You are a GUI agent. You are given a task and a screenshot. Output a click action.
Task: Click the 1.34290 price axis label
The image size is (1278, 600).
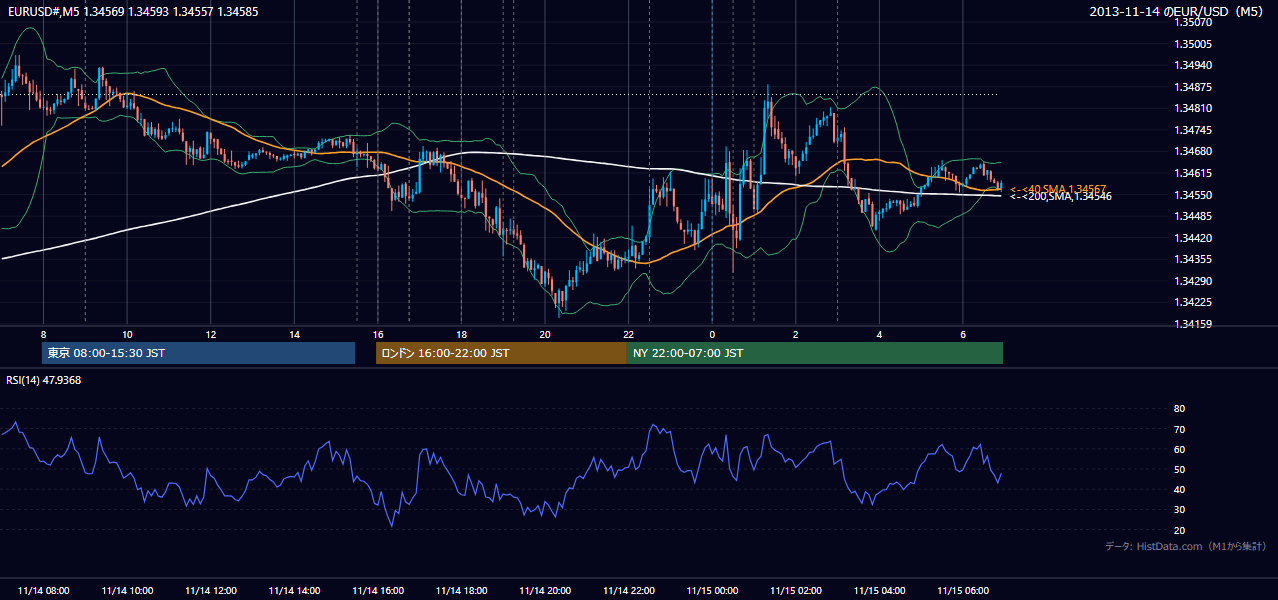point(1192,281)
